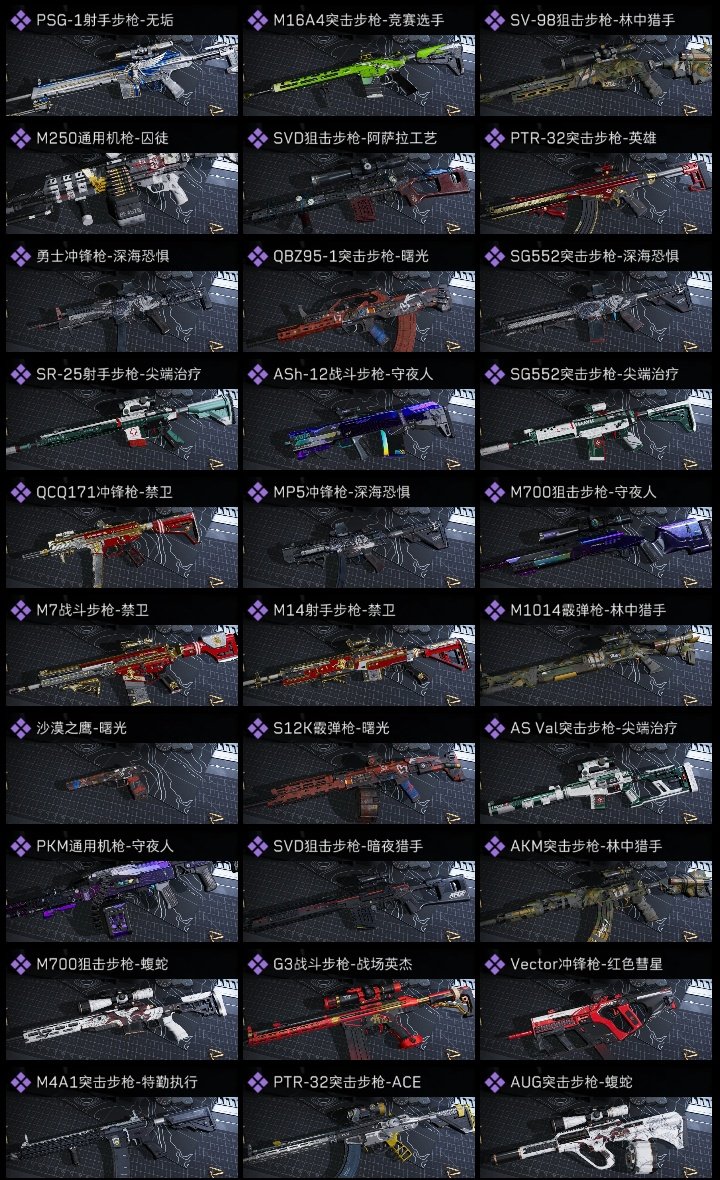Screen dimensions: 720x1180
Task: Select the AS Val突击步枪-尖端治疗 skin image
Action: point(596,783)
